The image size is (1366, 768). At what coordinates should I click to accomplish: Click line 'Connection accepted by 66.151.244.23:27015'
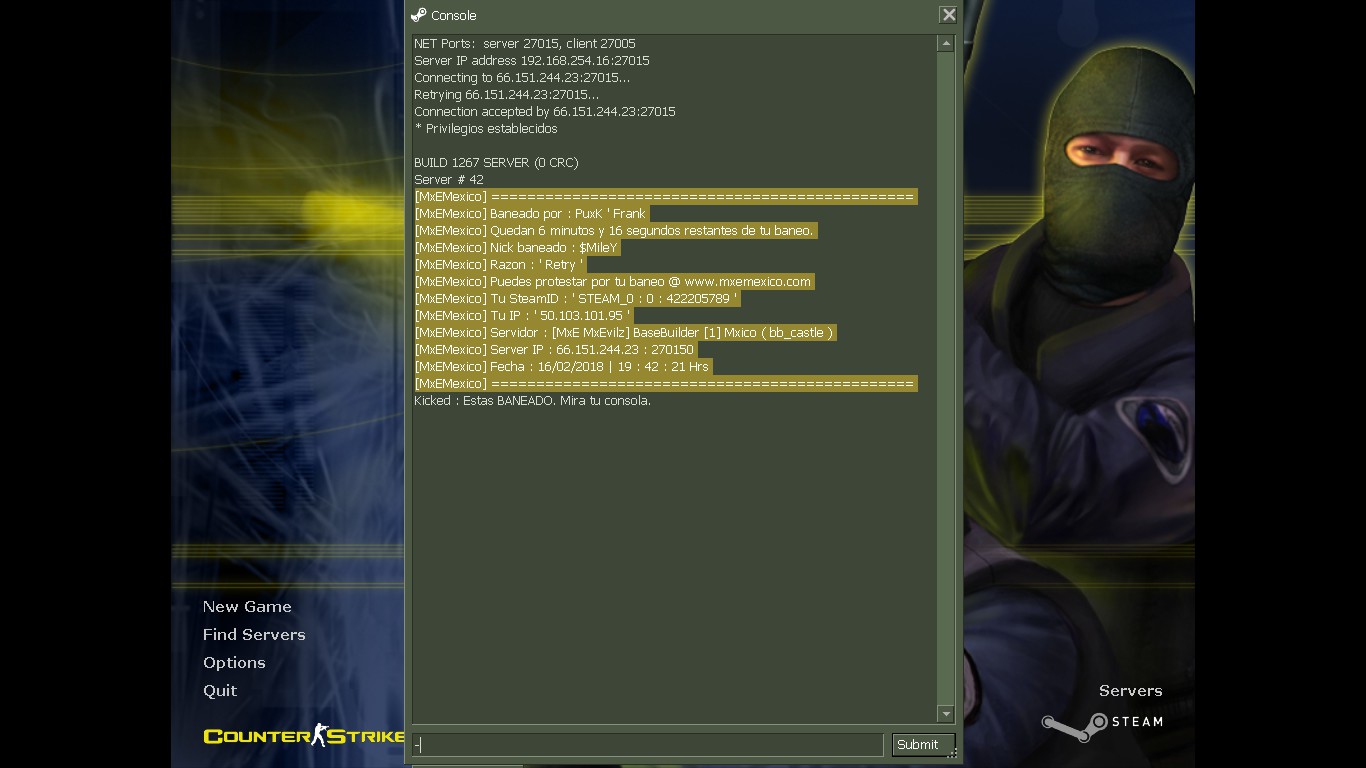(545, 112)
